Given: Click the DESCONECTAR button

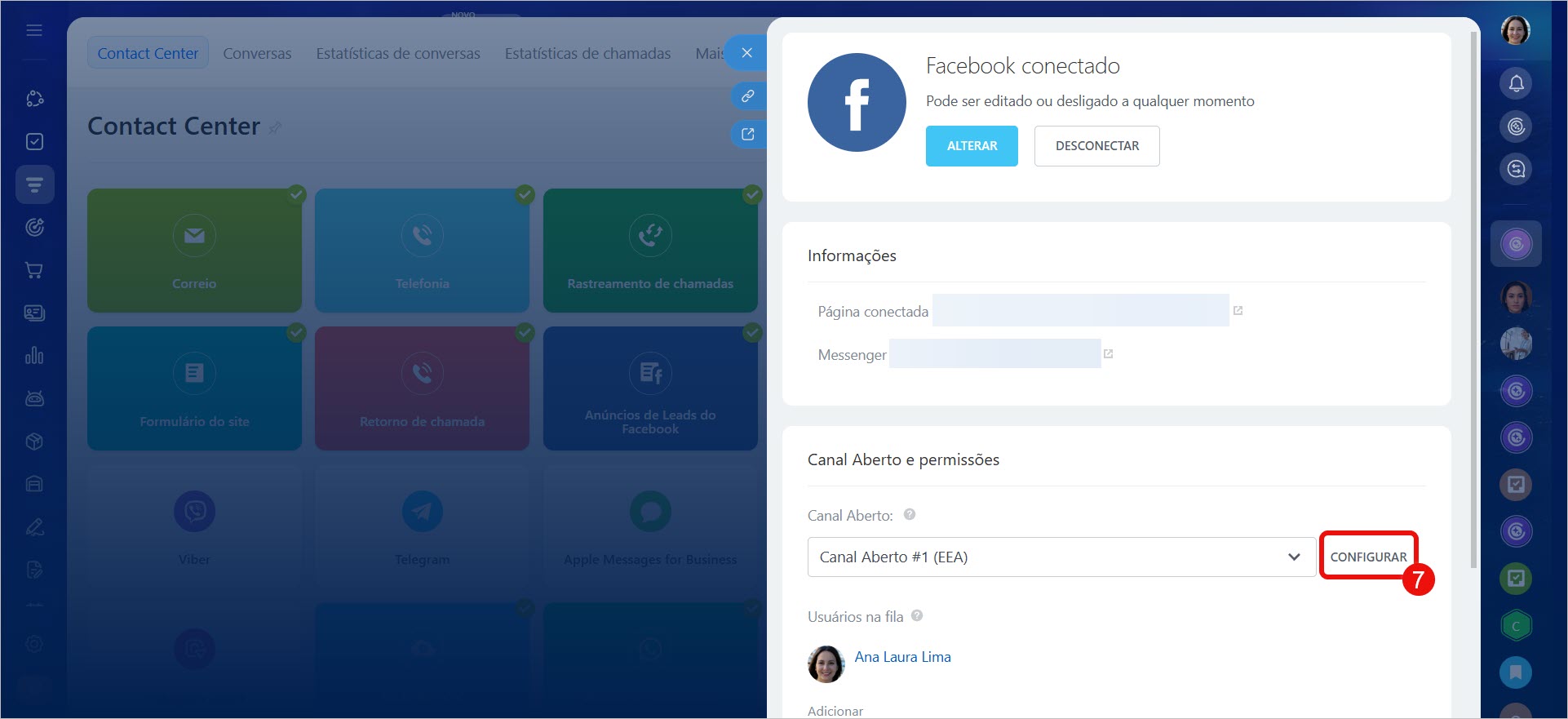Looking at the screenshot, I should click(1096, 146).
